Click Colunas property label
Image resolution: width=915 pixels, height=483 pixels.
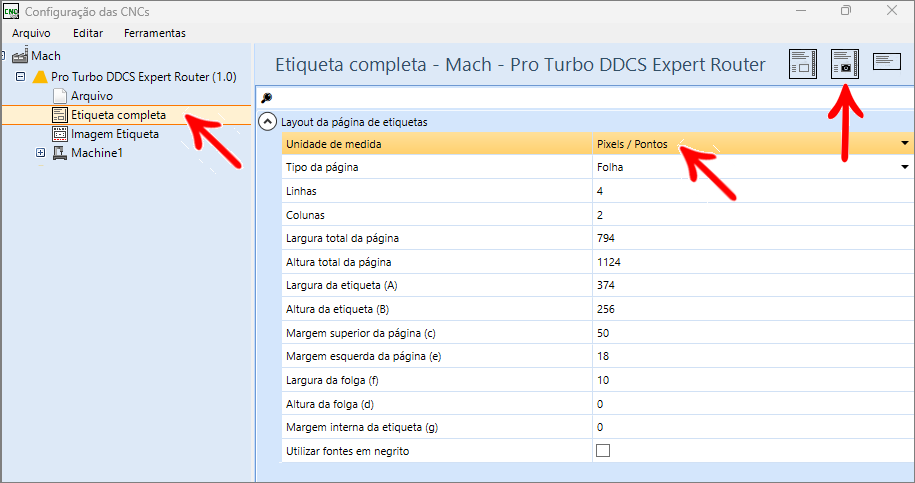coord(305,215)
